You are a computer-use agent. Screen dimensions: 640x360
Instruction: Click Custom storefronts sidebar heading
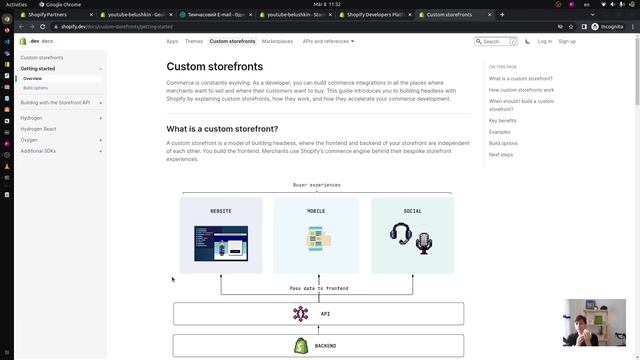coord(42,58)
